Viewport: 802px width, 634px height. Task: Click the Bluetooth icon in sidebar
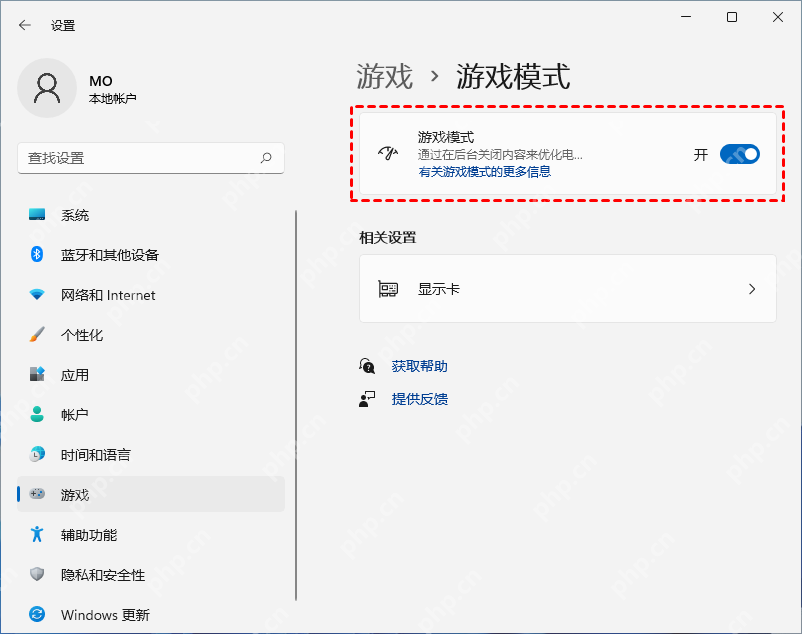(x=37, y=254)
